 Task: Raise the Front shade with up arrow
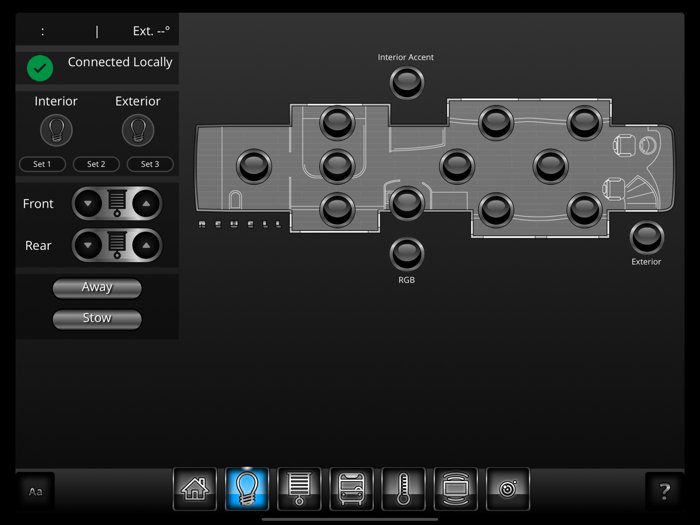(x=146, y=204)
